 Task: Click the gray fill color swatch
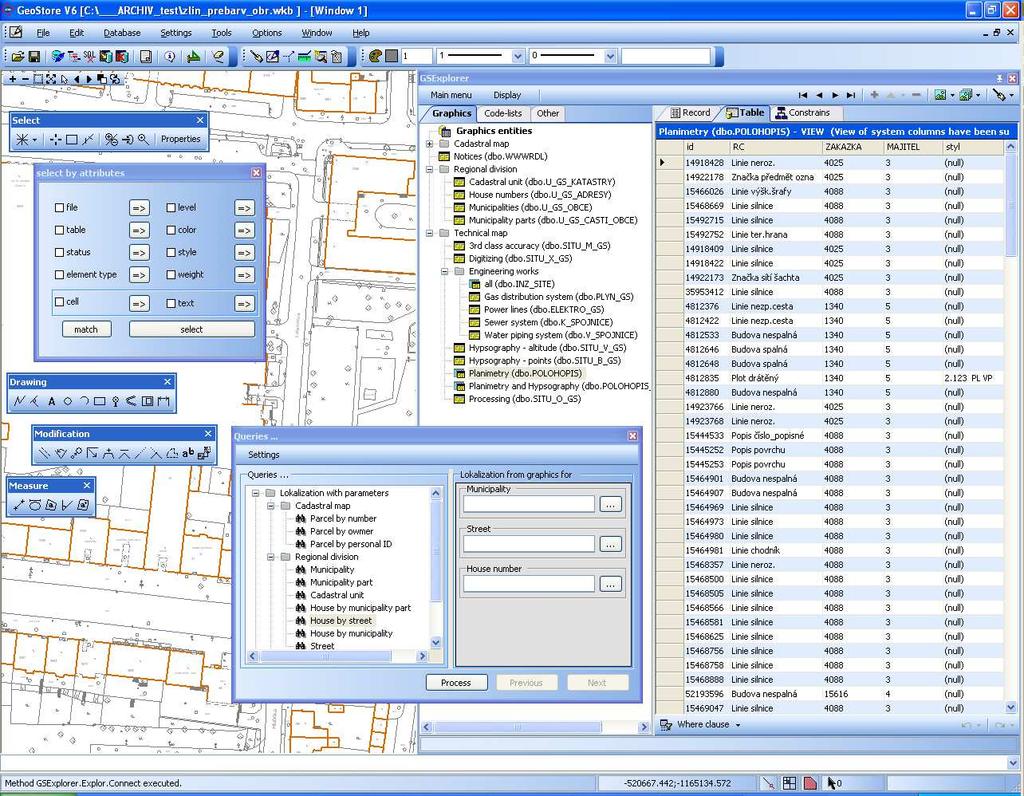coord(392,56)
